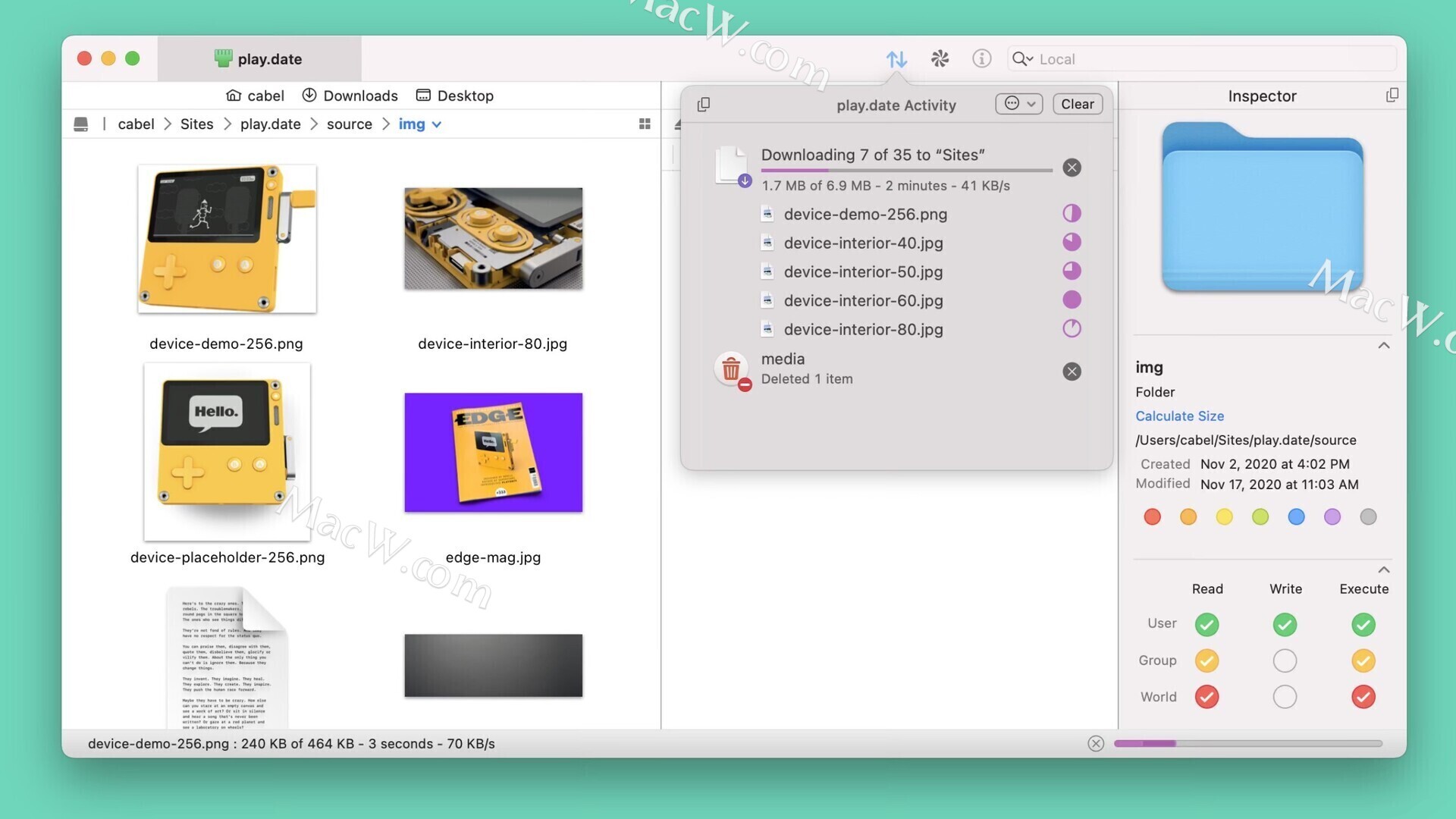The width and height of the screenshot is (1456, 819).
Task: Click the Clear button
Action: (1078, 104)
